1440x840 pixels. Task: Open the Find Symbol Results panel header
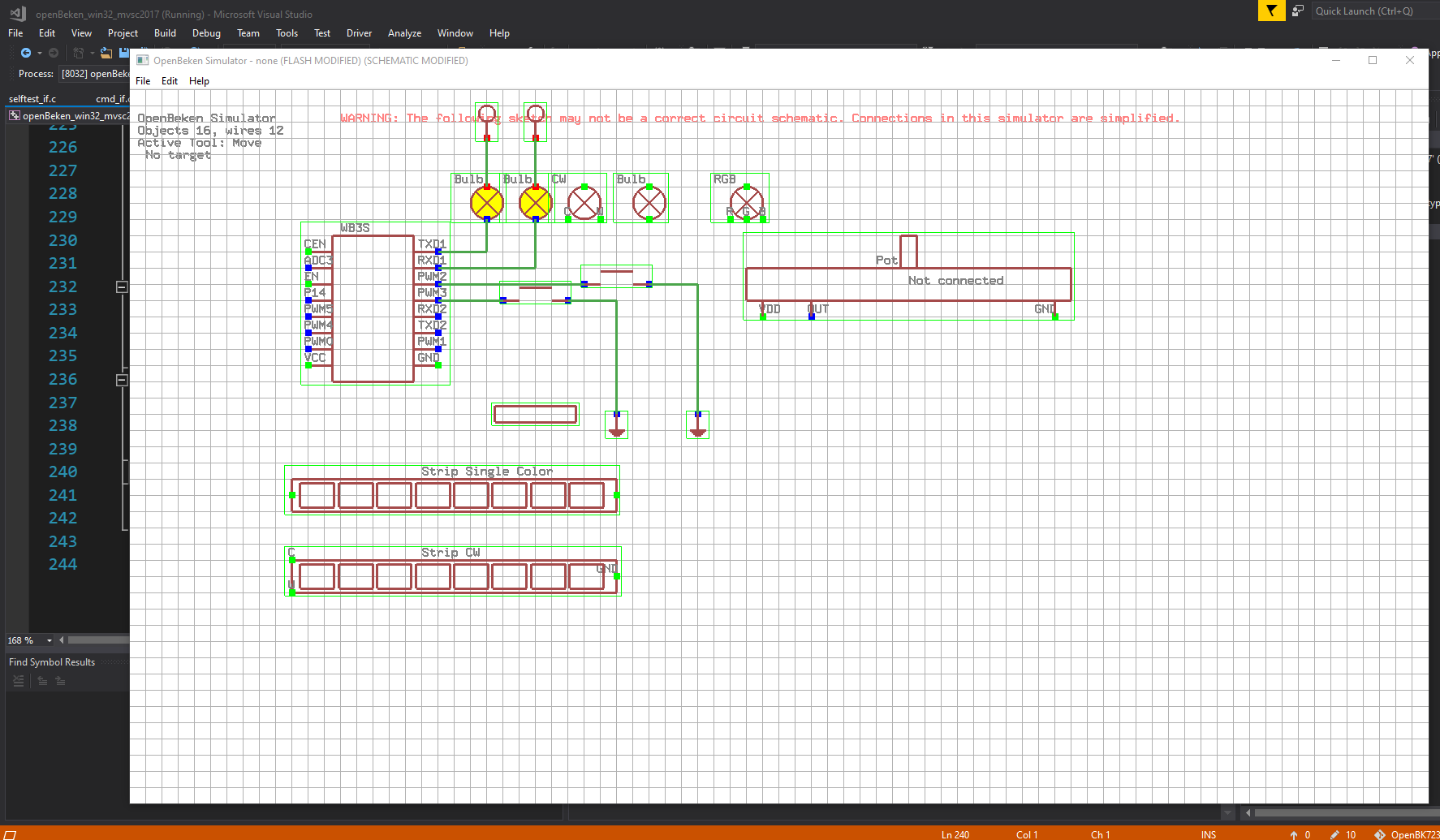click(52, 662)
